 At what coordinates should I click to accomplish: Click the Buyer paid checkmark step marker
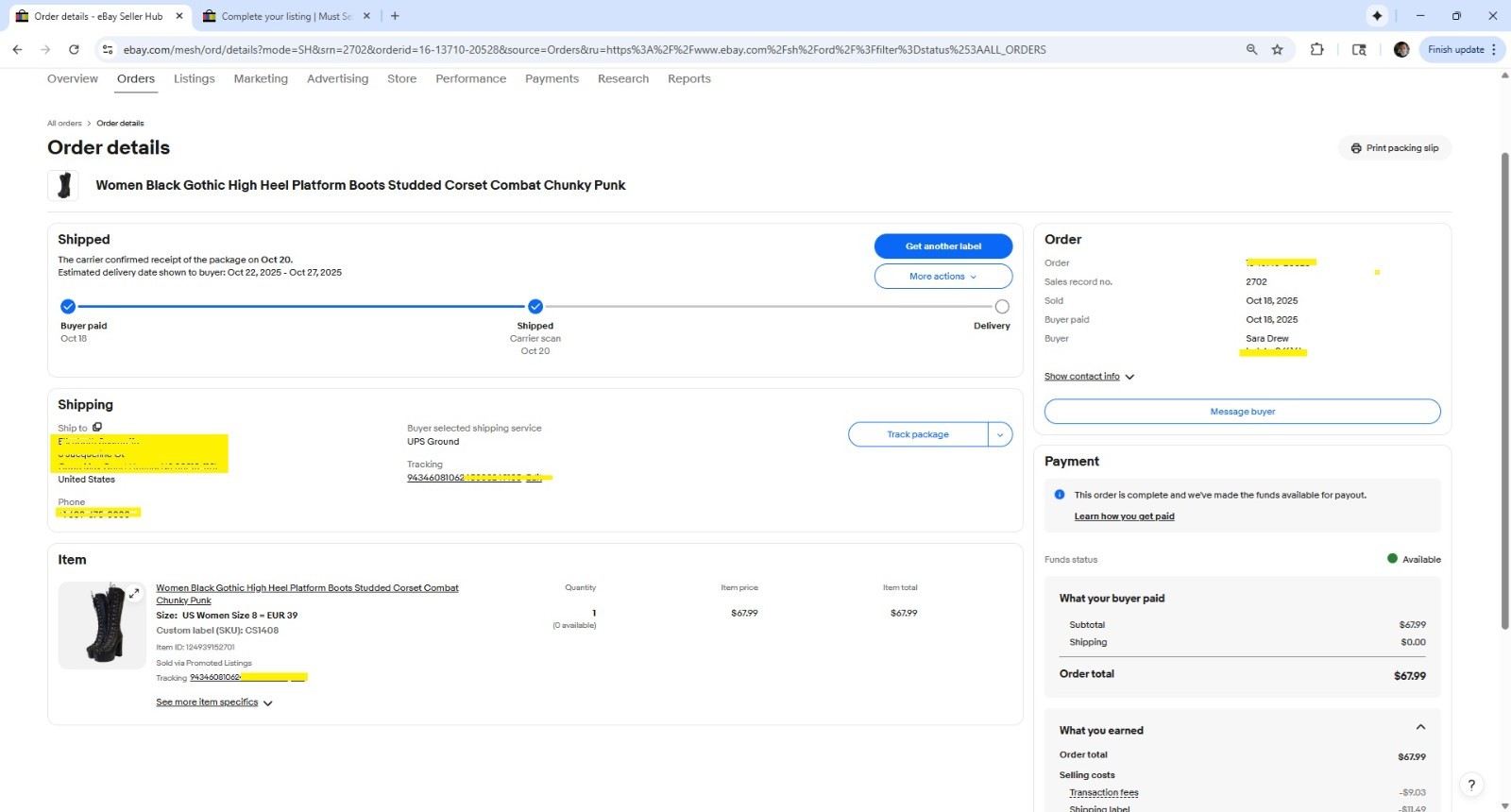click(x=68, y=306)
